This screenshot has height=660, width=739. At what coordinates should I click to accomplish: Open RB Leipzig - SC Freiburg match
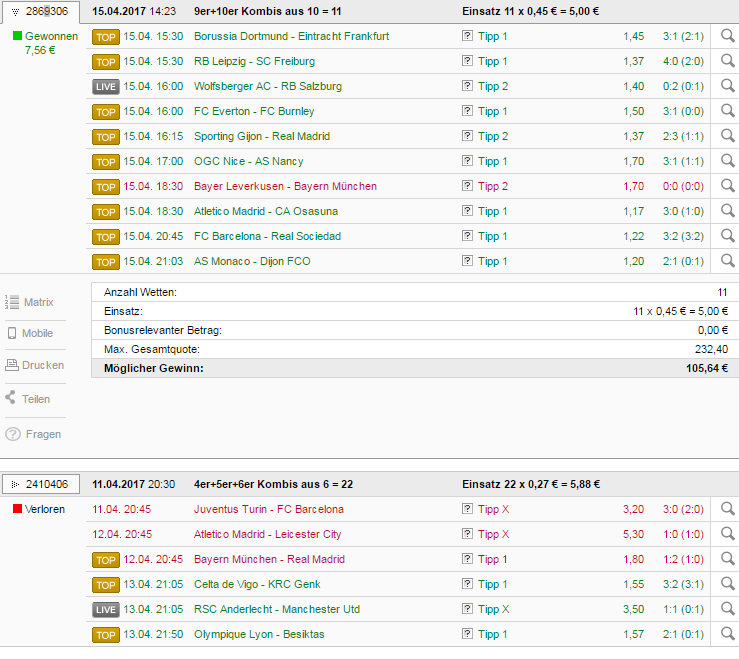tap(255, 61)
